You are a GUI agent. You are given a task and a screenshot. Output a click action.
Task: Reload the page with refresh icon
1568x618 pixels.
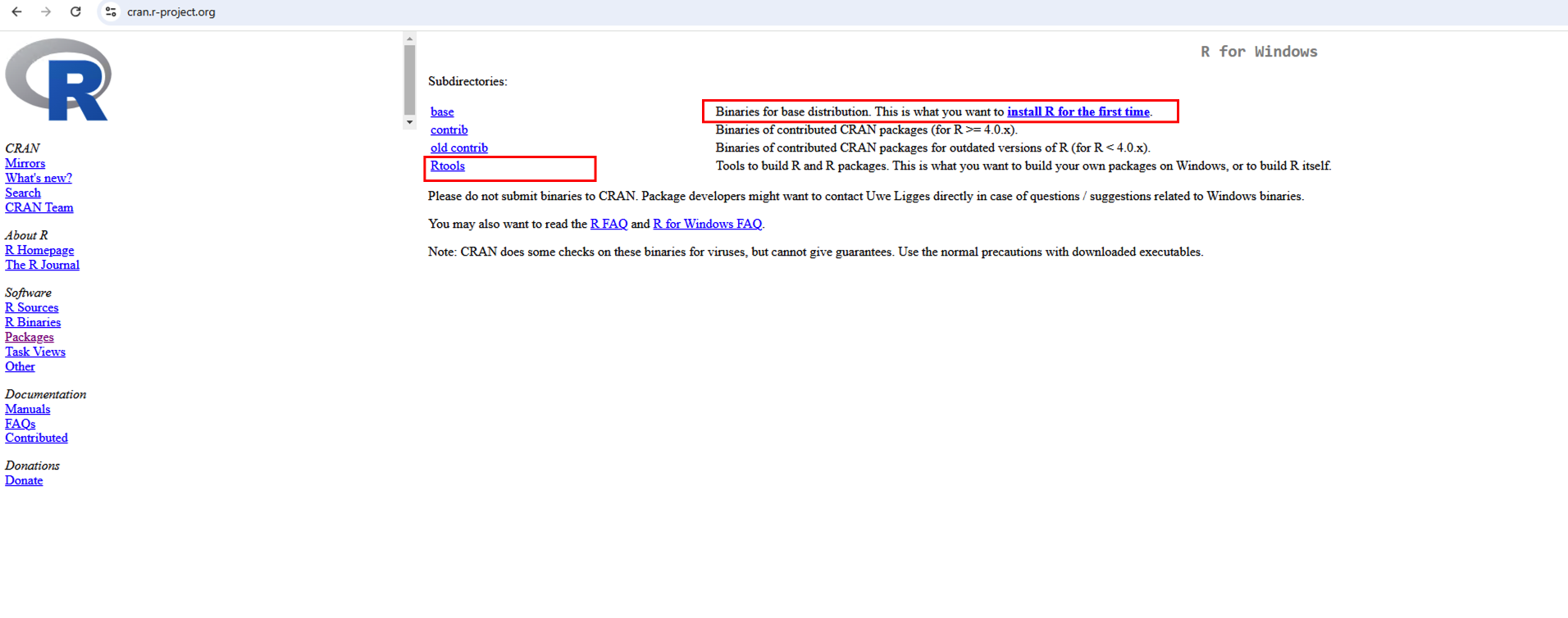click(75, 12)
